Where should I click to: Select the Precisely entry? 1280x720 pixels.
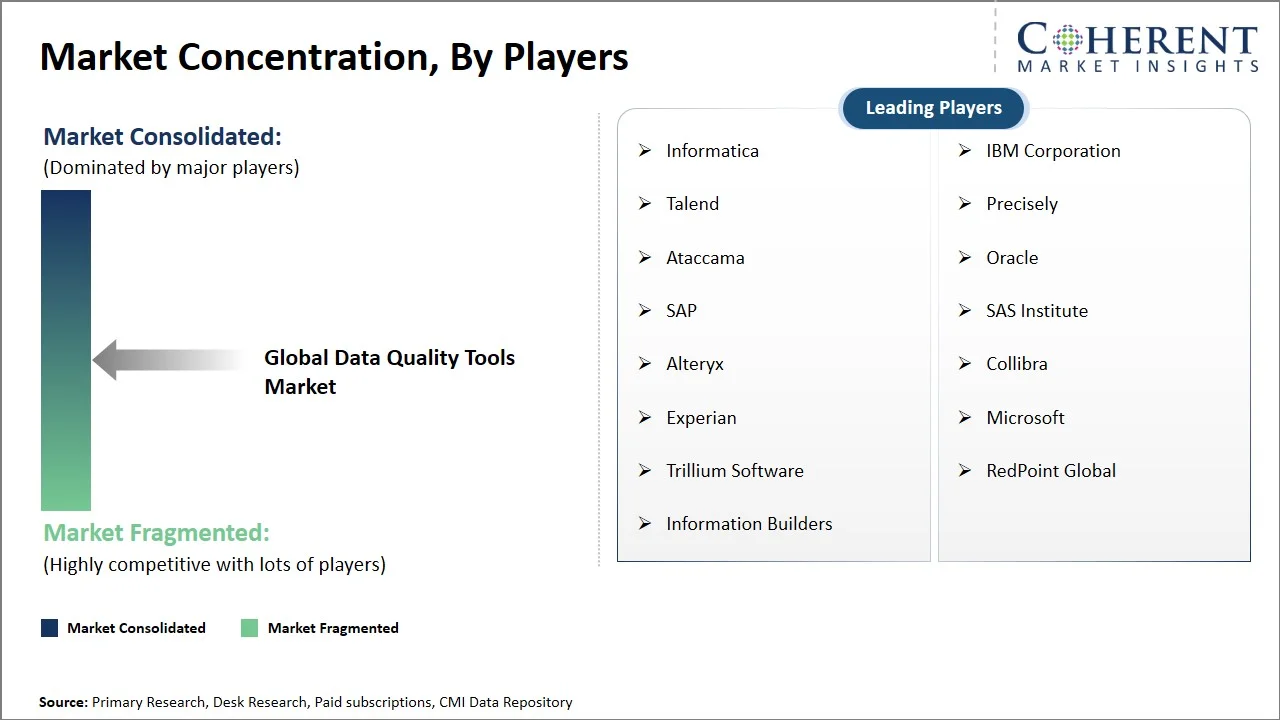tap(1022, 204)
